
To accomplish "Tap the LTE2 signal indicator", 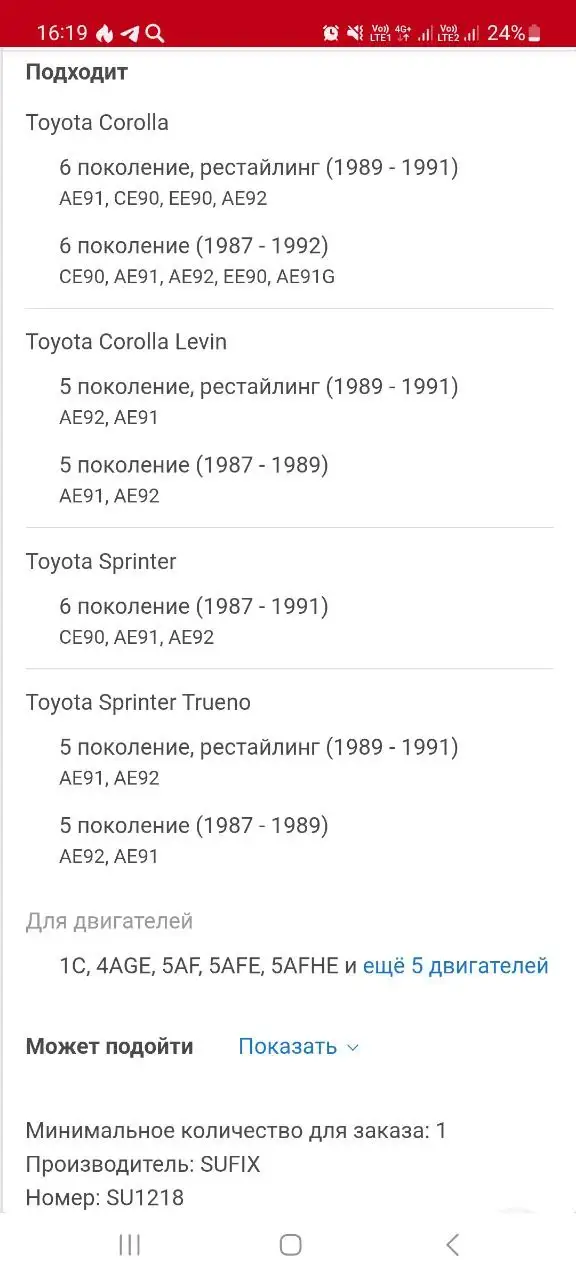I will pyautogui.click(x=447, y=32).
